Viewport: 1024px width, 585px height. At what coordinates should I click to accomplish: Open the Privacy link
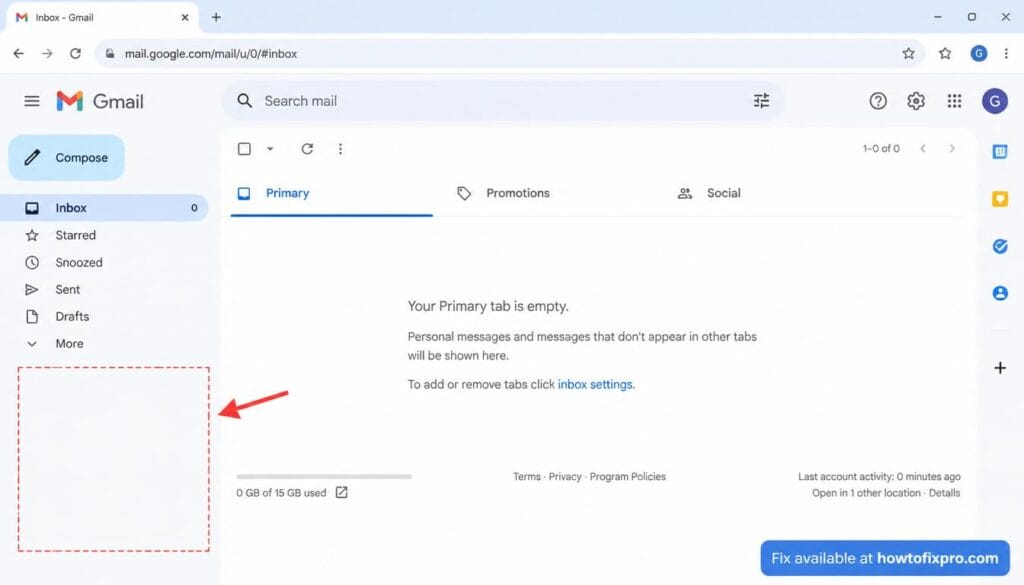pyautogui.click(x=565, y=477)
